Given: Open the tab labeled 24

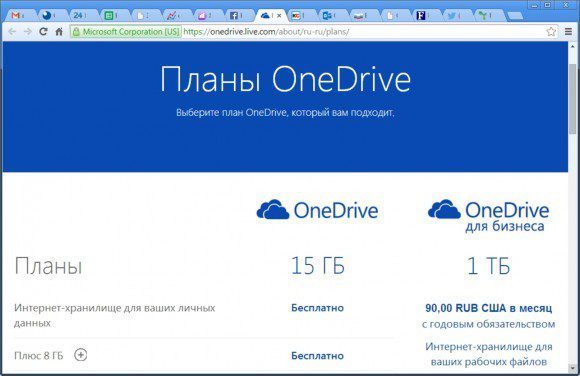Looking at the screenshot, I should (x=79, y=15).
